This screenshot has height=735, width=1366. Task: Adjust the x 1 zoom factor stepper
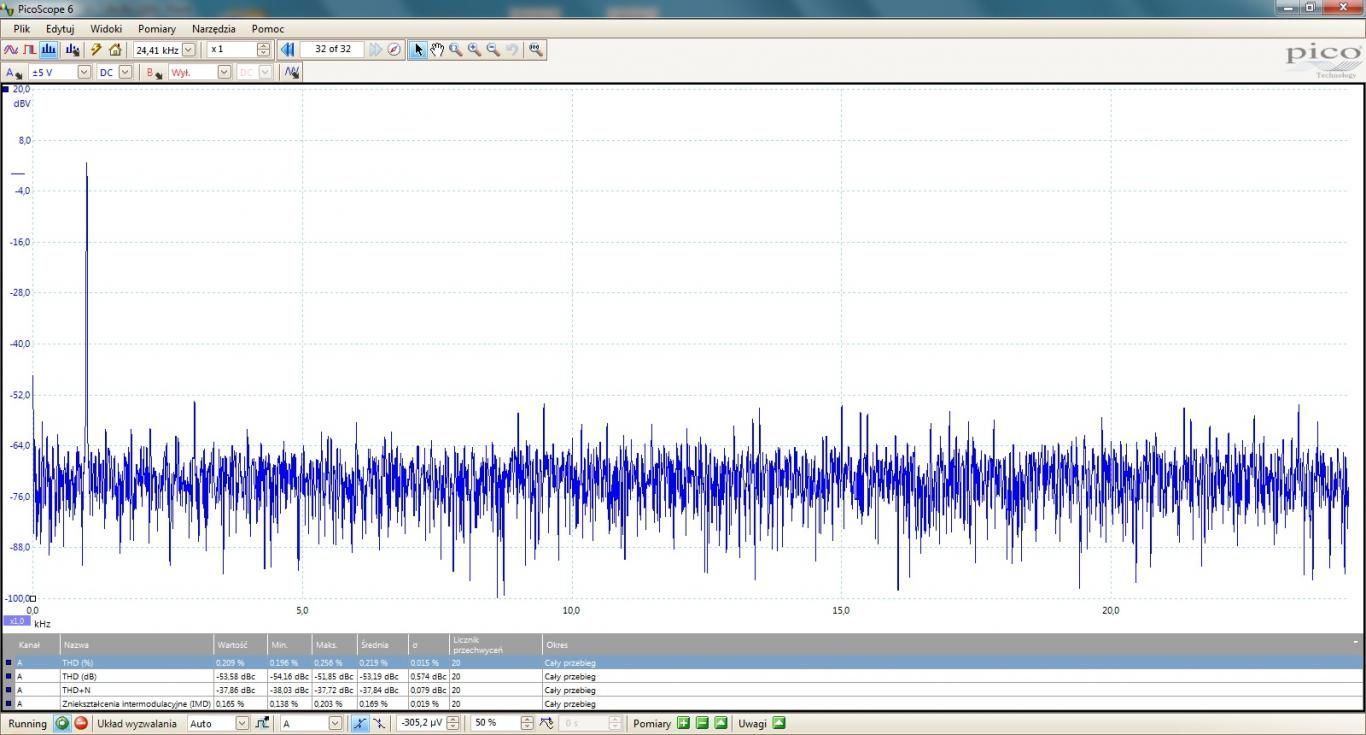263,49
